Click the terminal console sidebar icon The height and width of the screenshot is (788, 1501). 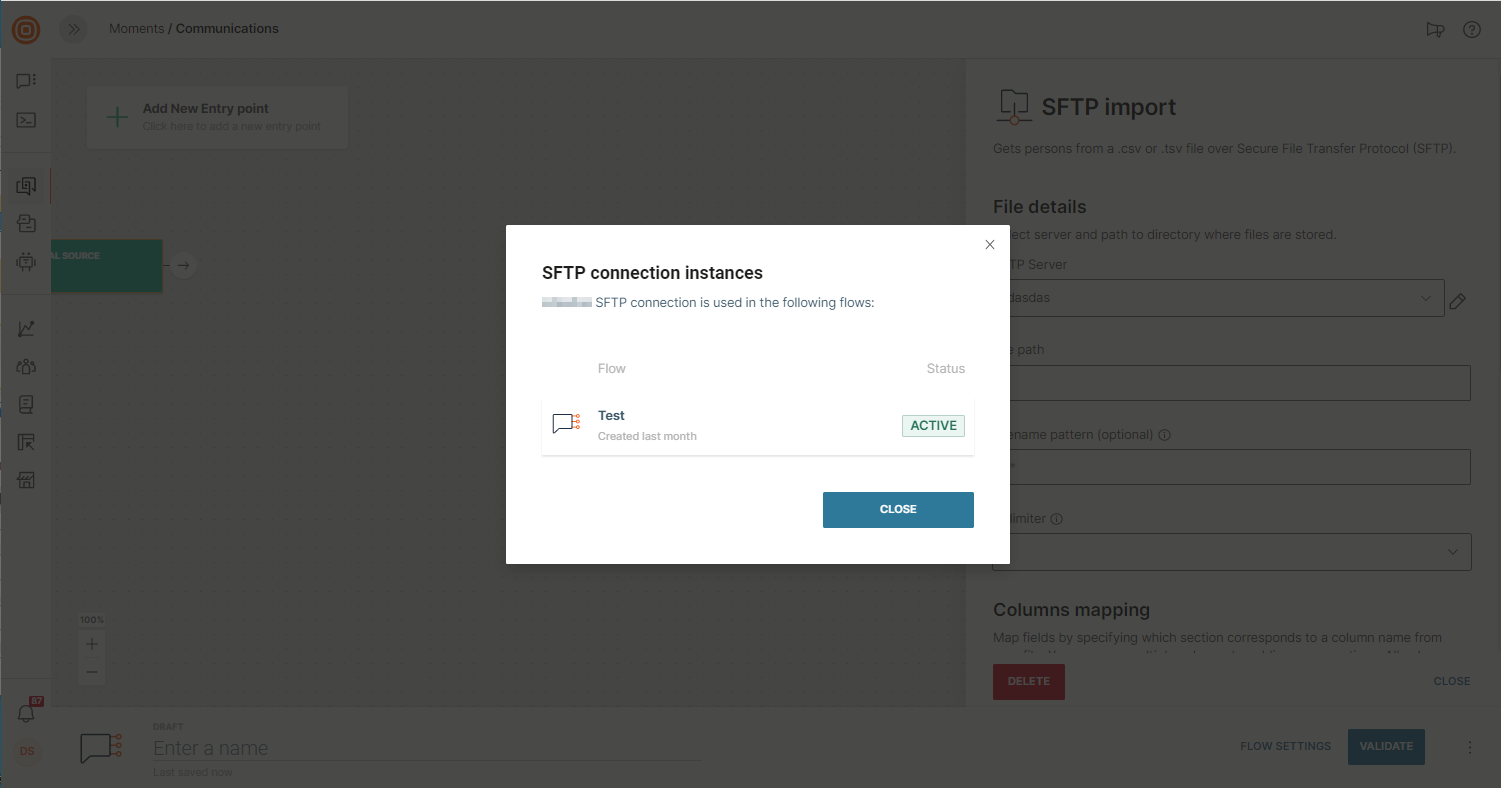tap(26, 120)
